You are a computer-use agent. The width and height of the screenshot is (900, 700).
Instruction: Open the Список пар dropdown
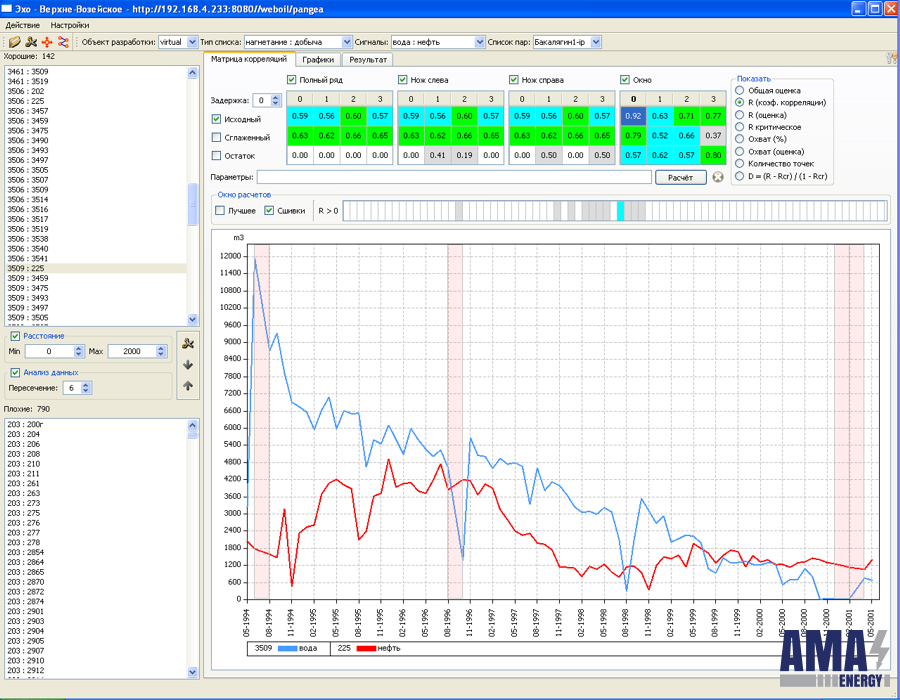594,42
